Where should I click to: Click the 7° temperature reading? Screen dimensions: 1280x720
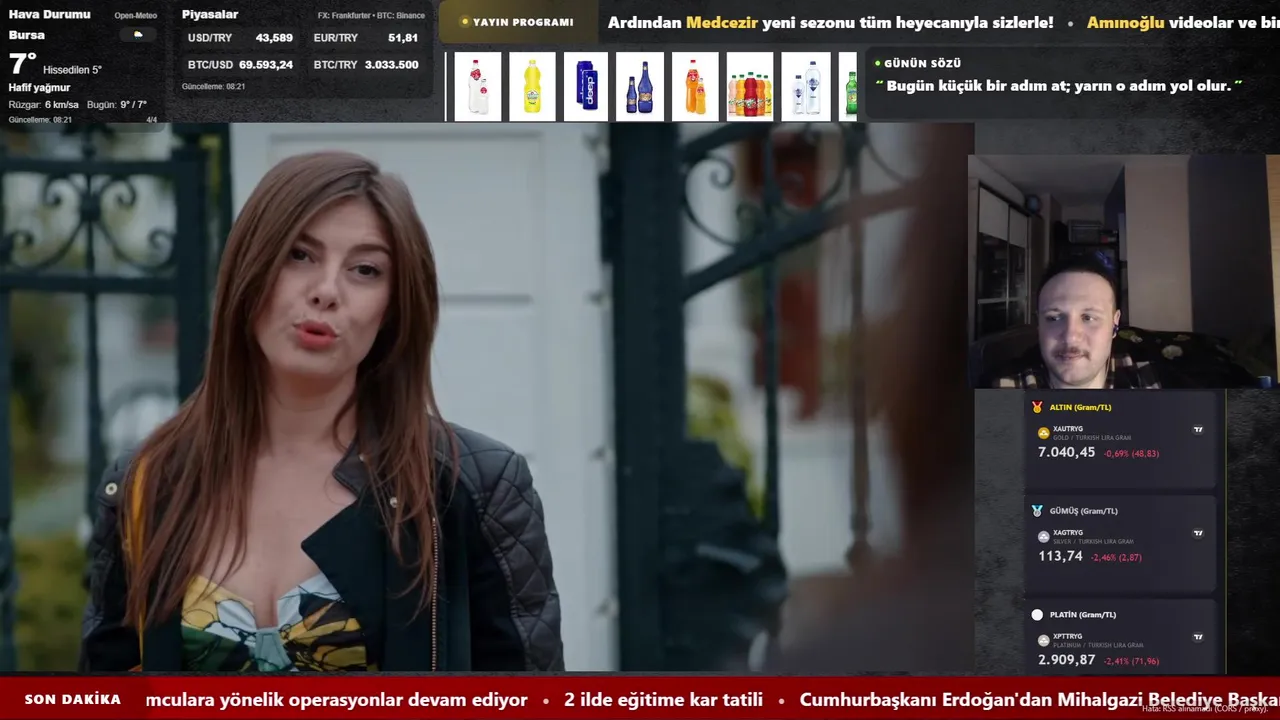coord(22,64)
